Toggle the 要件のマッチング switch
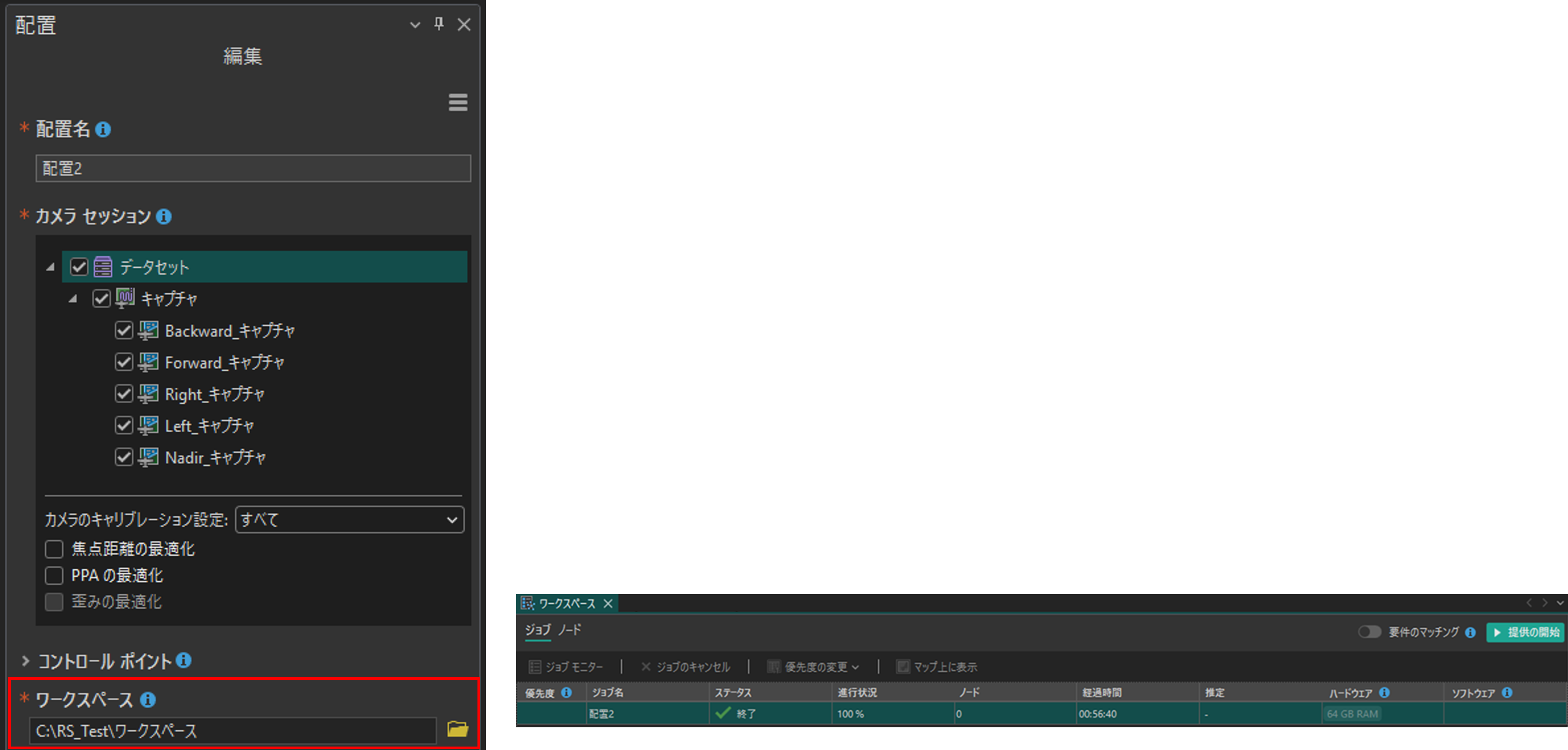Screen dimensions: 1568x750 click(x=1369, y=632)
